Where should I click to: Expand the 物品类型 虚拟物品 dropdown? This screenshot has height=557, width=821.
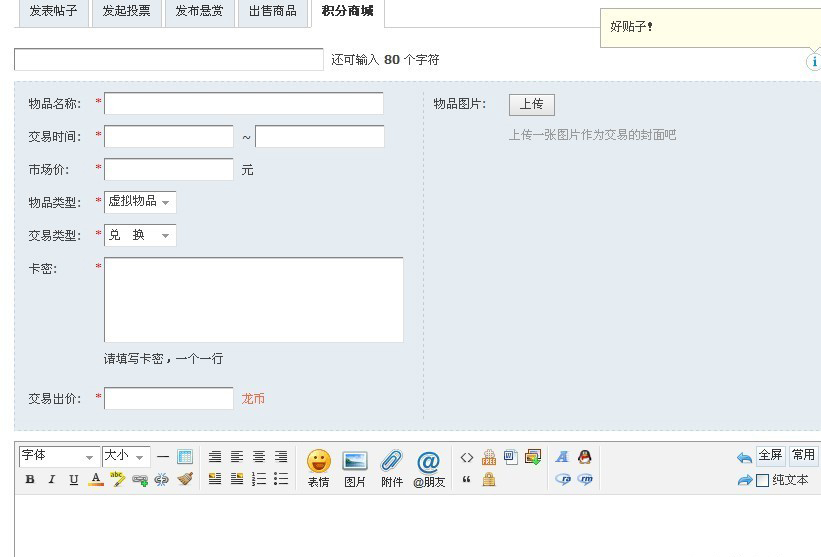point(140,202)
